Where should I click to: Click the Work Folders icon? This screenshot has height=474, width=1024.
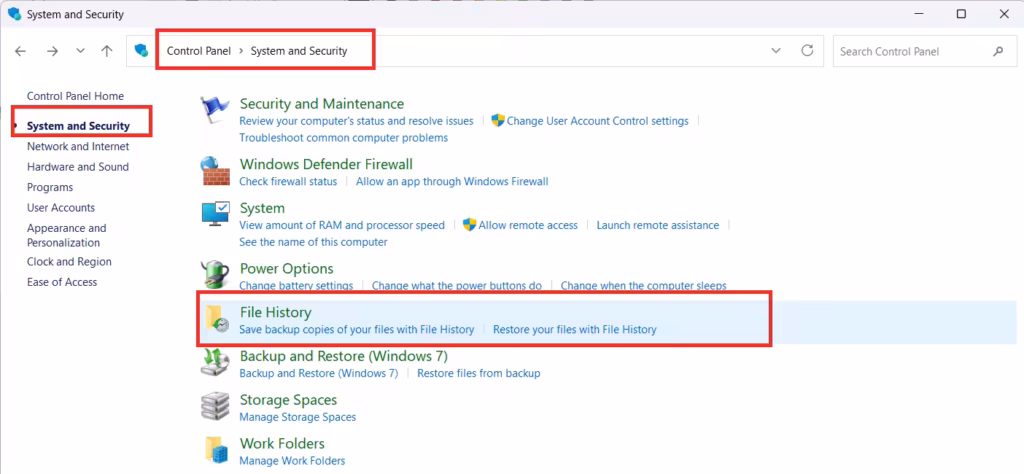point(216,450)
